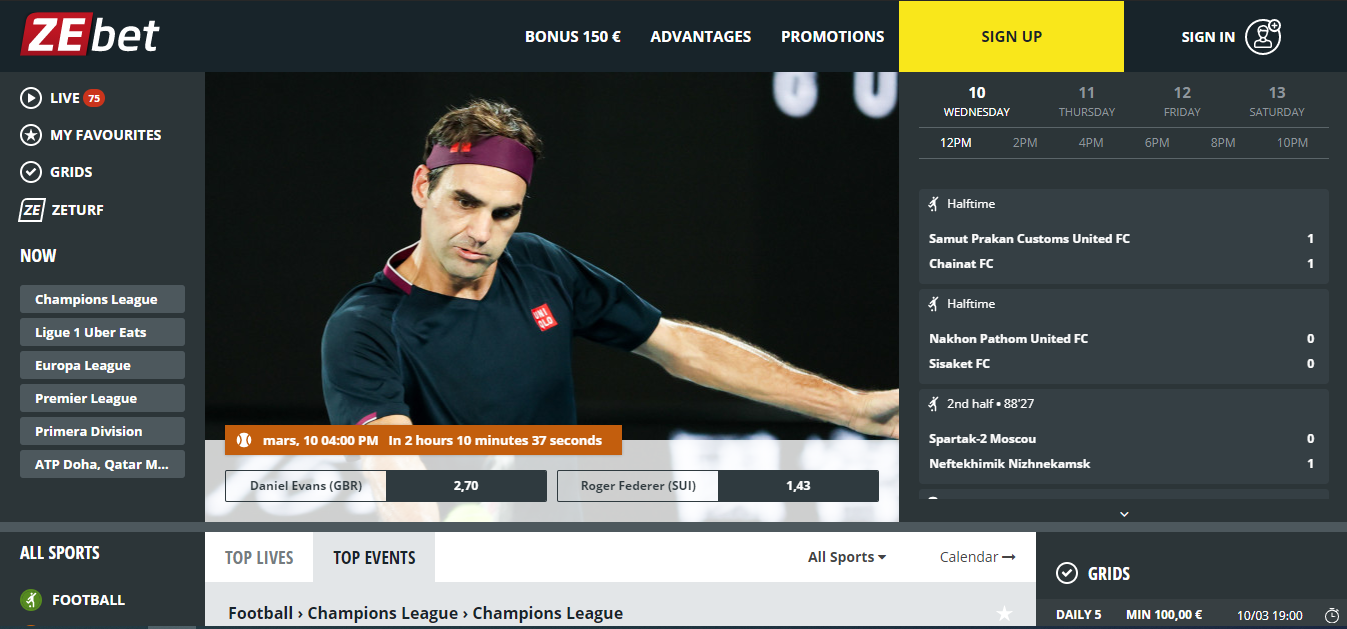Open ZEturf from the ZE icon
The image size is (1347, 629).
[32, 210]
